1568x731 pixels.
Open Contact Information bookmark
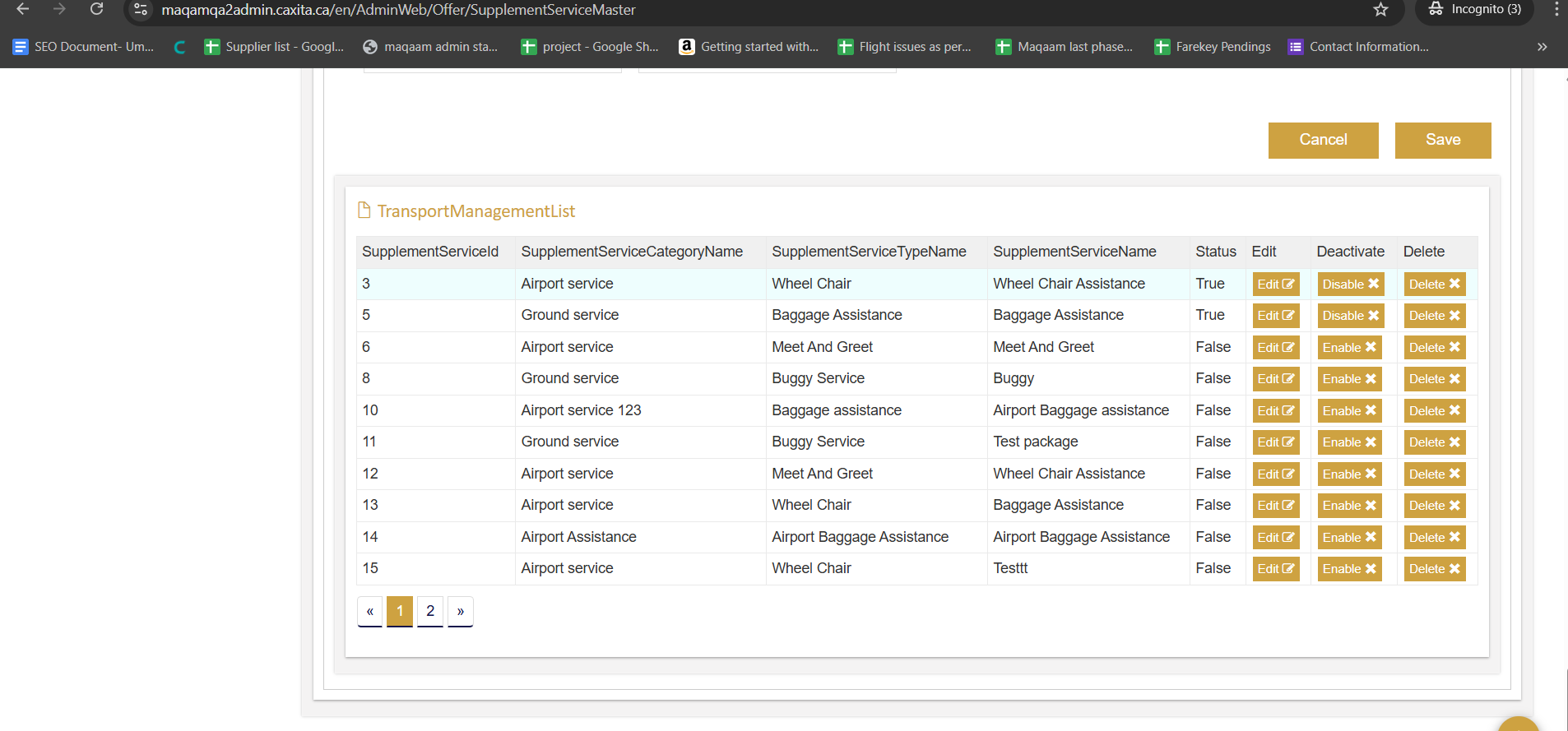[x=1358, y=47]
